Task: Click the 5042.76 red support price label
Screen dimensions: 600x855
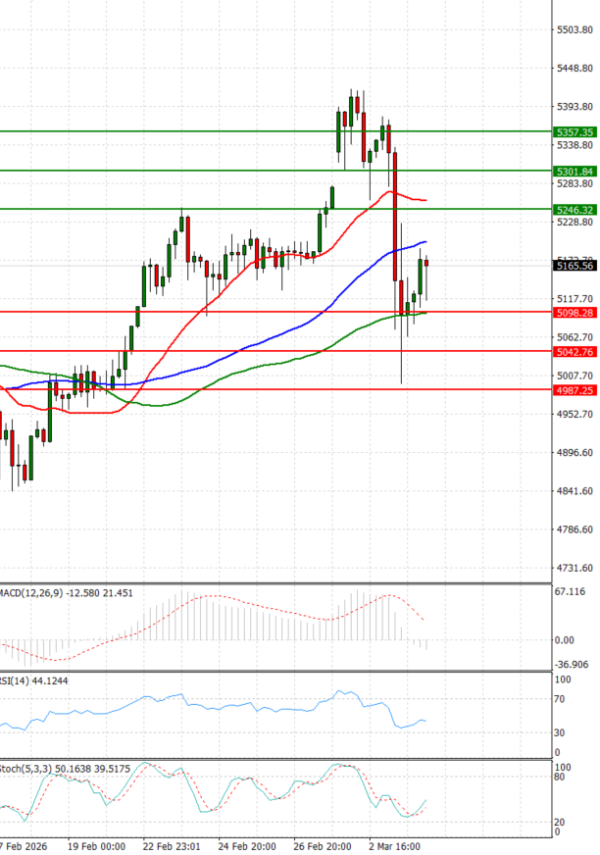Action: (574, 352)
